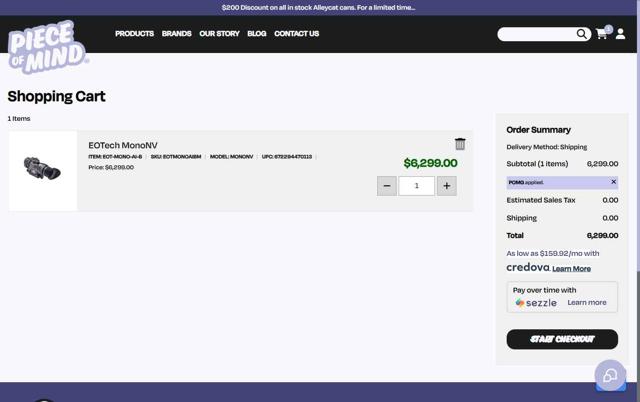
Task: Open the user account icon
Action: (620, 34)
